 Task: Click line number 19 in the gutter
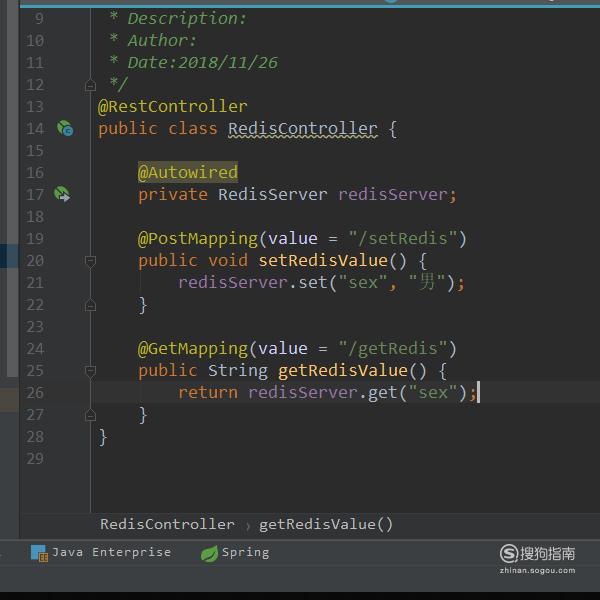coord(35,239)
